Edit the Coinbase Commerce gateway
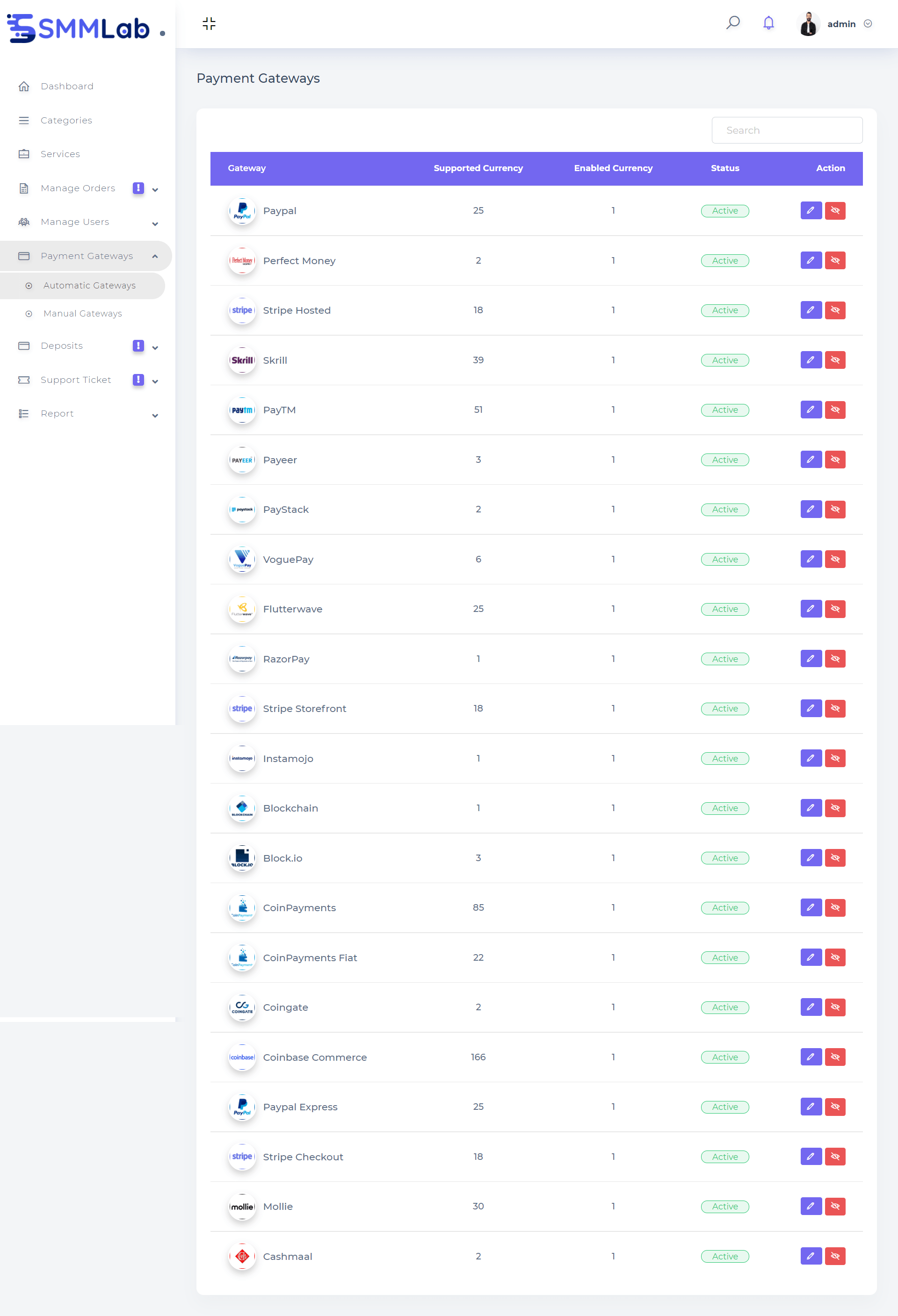Image resolution: width=898 pixels, height=1316 pixels. tap(811, 1057)
